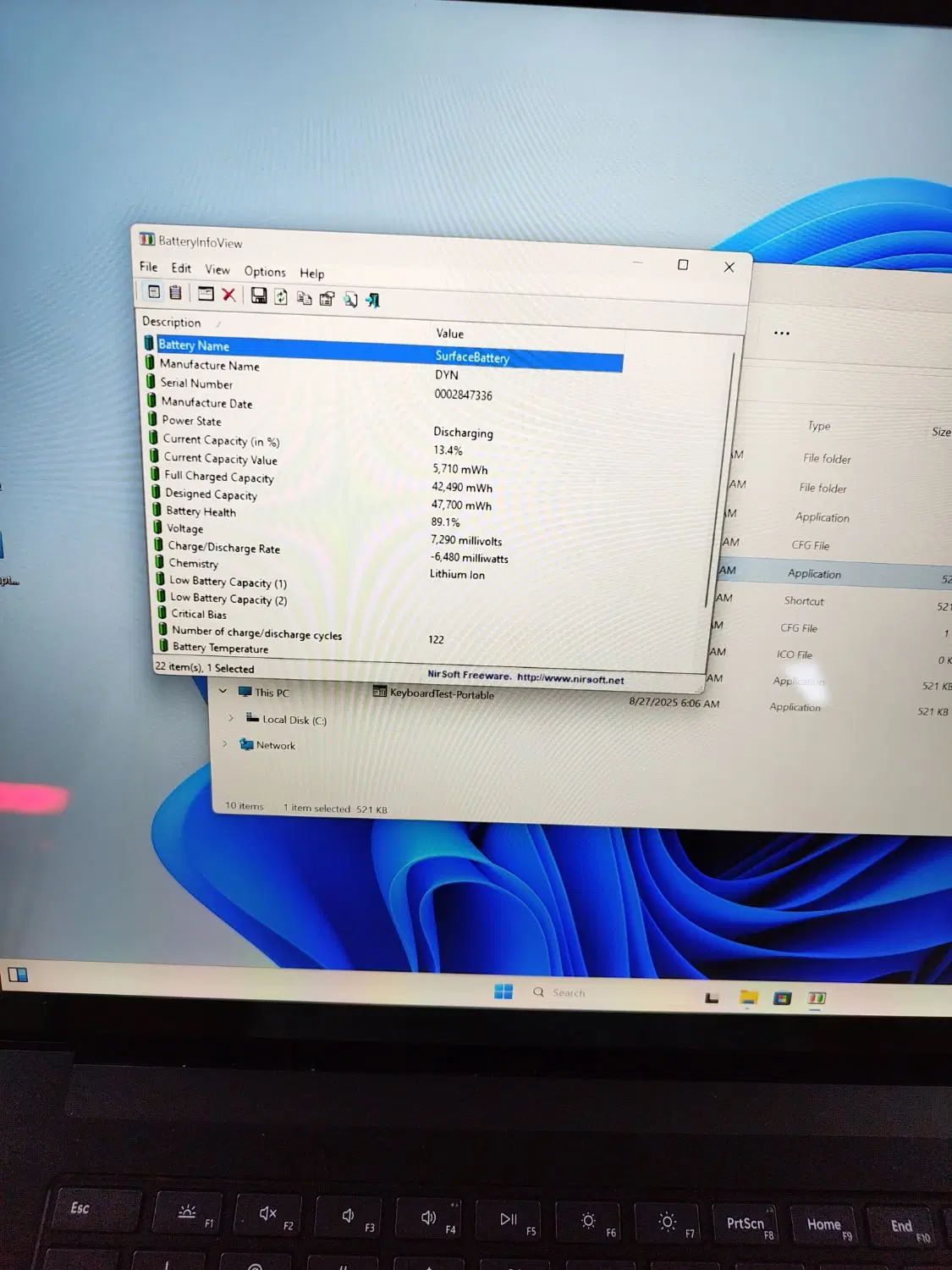Open the File menu in BatteryInfoView
This screenshot has height=1270, width=952.
(148, 267)
